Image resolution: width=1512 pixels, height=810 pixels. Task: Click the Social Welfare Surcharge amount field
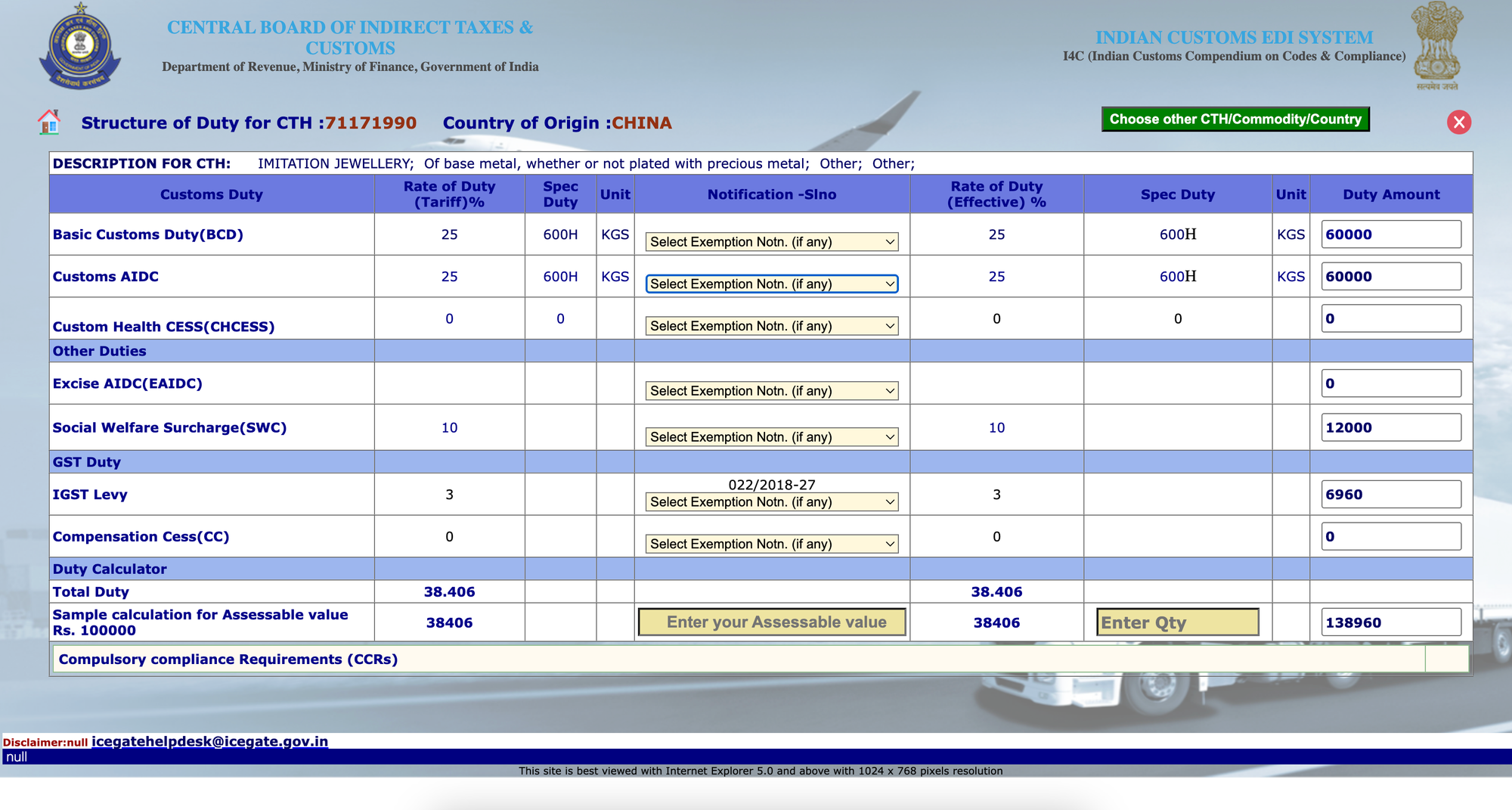1390,427
